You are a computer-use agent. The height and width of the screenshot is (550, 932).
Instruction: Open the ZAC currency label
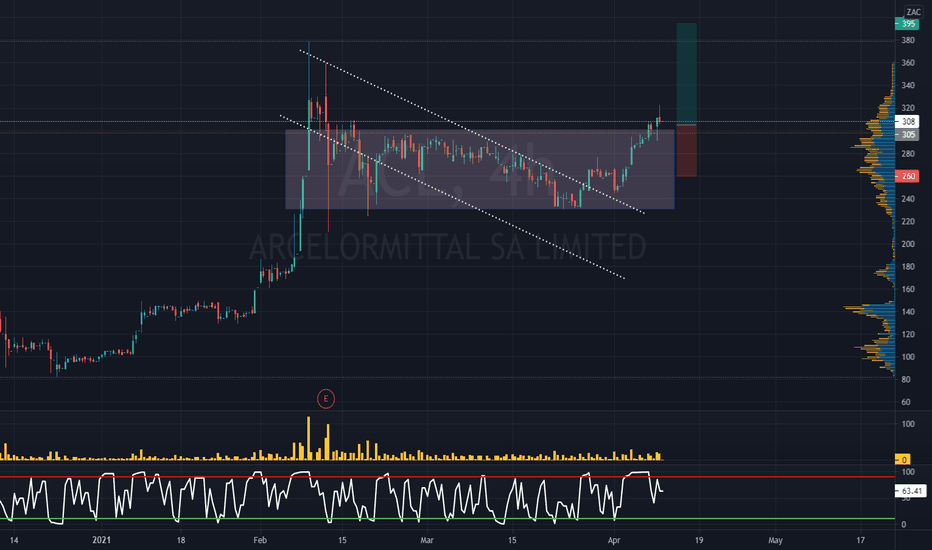click(x=913, y=12)
